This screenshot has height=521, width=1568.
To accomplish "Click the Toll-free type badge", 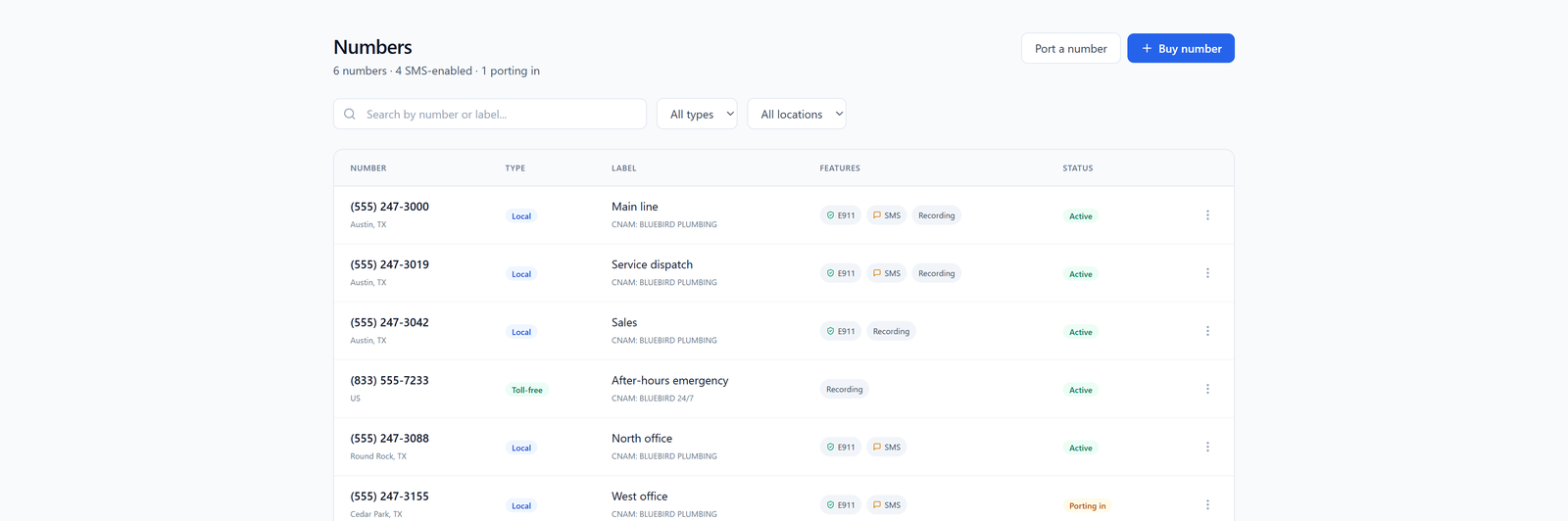I will click(x=527, y=390).
